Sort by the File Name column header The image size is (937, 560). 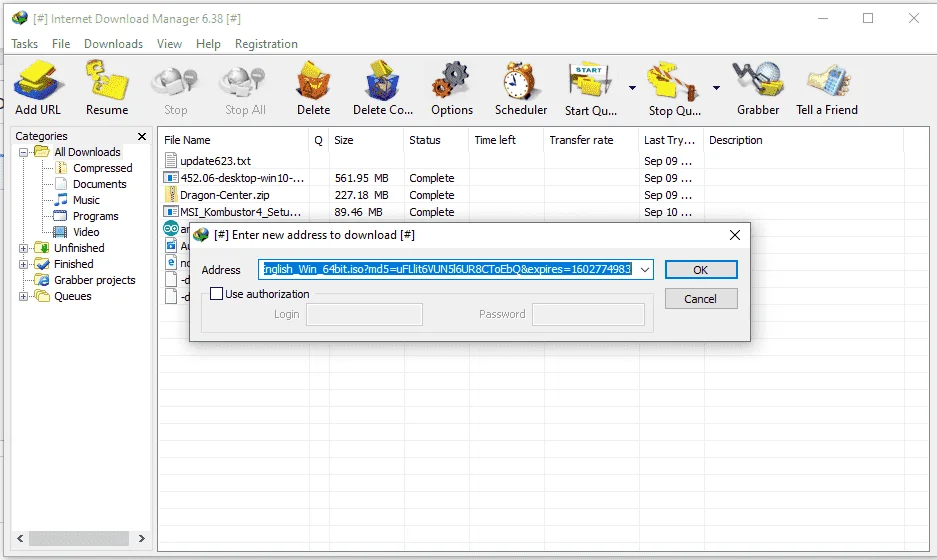(x=234, y=140)
